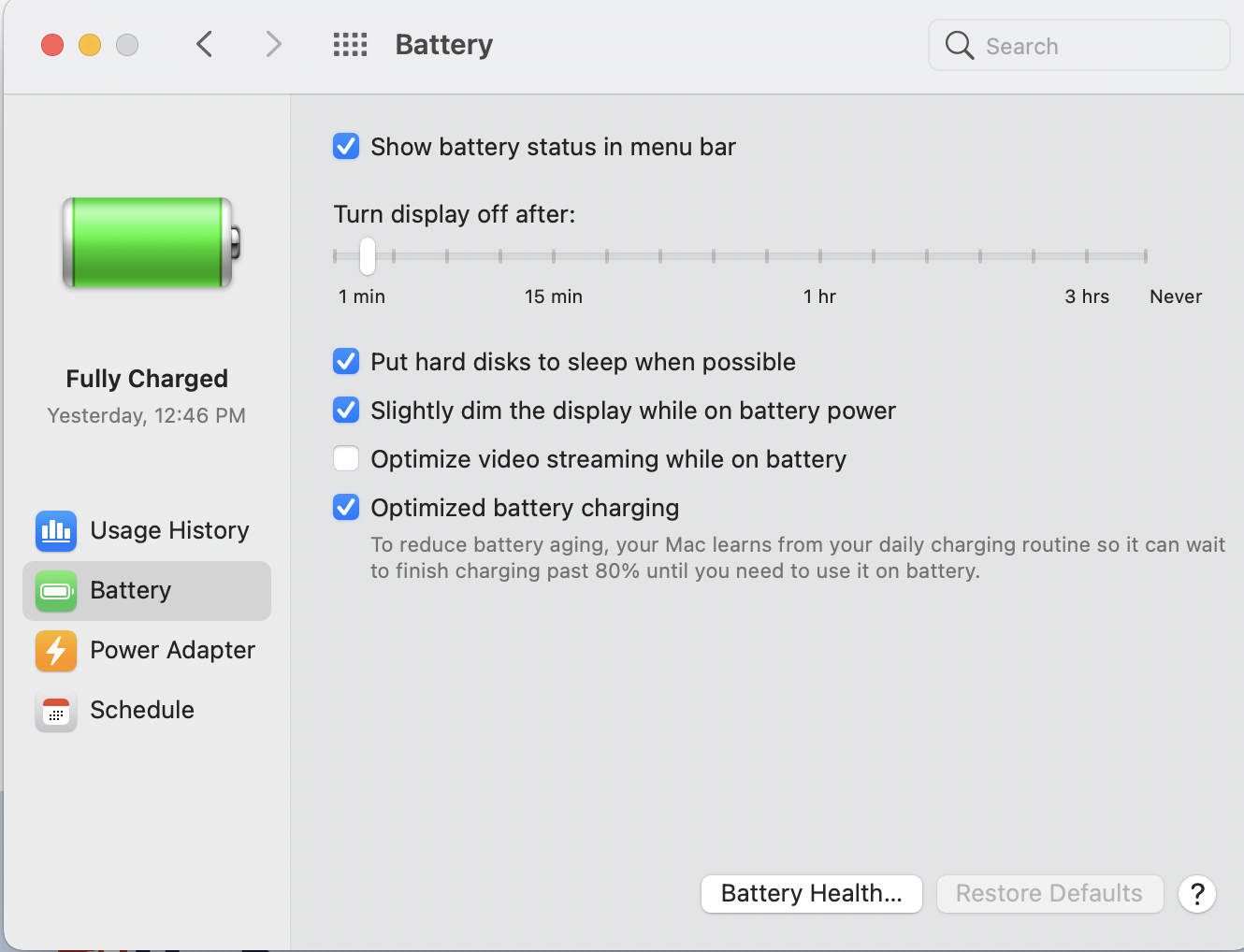This screenshot has width=1244, height=952.
Task: Toggle Slightly dim the display checkbox
Action: coord(346,411)
